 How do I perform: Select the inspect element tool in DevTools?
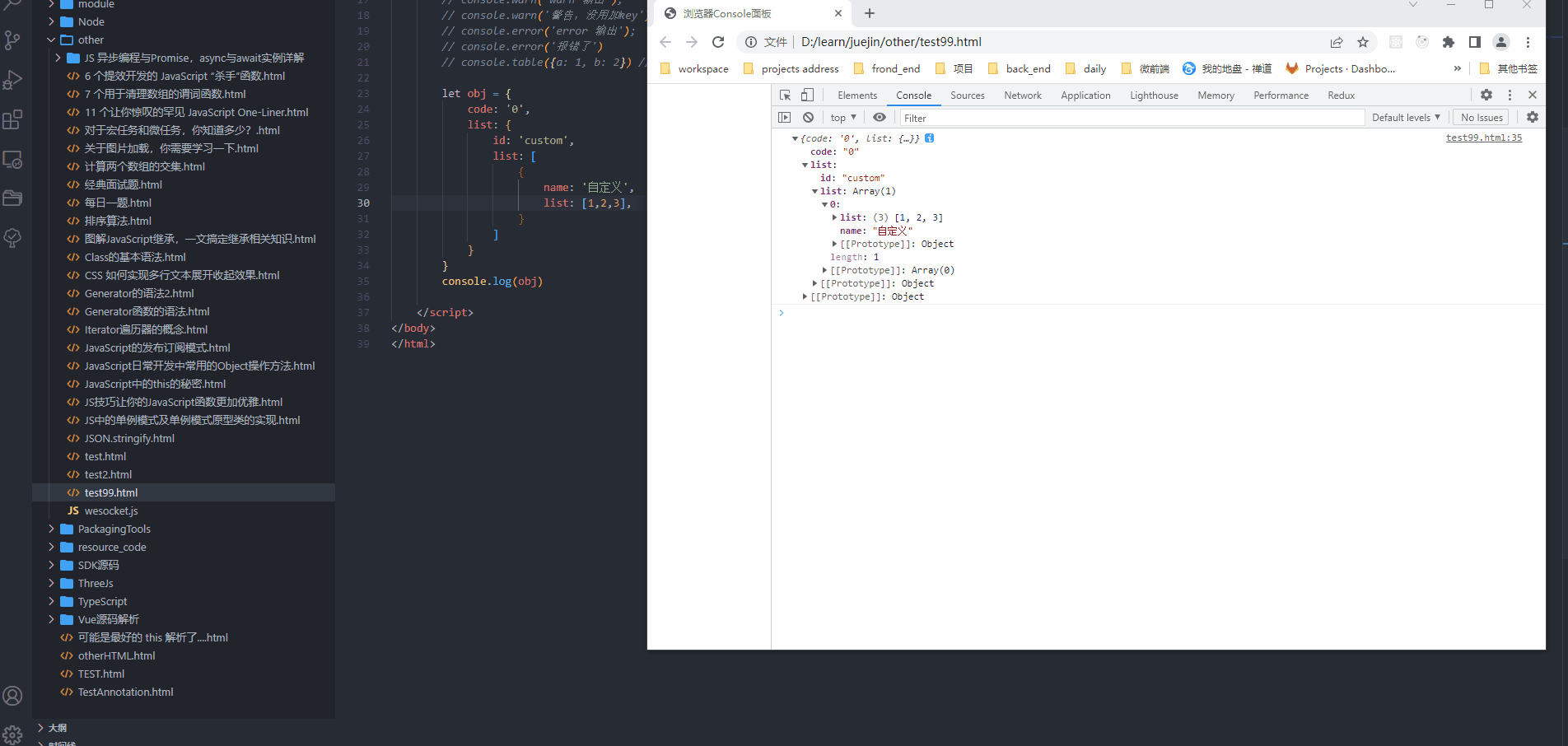784,95
